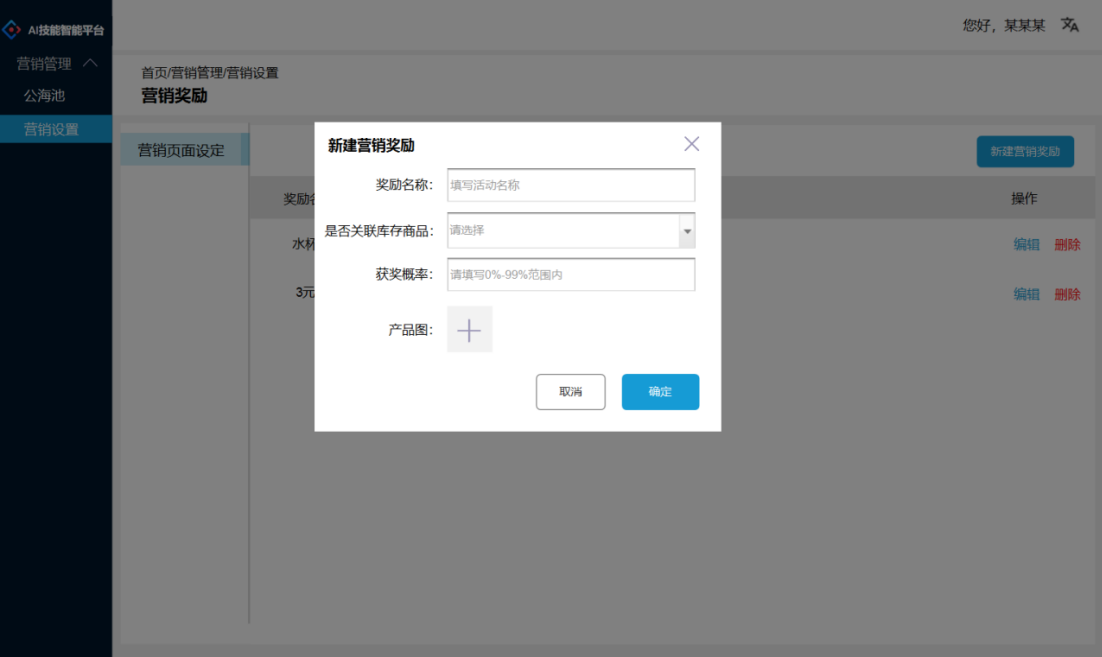The height and width of the screenshot is (657, 1102).
Task: Click the 获奖概率 input field
Action: 570,274
